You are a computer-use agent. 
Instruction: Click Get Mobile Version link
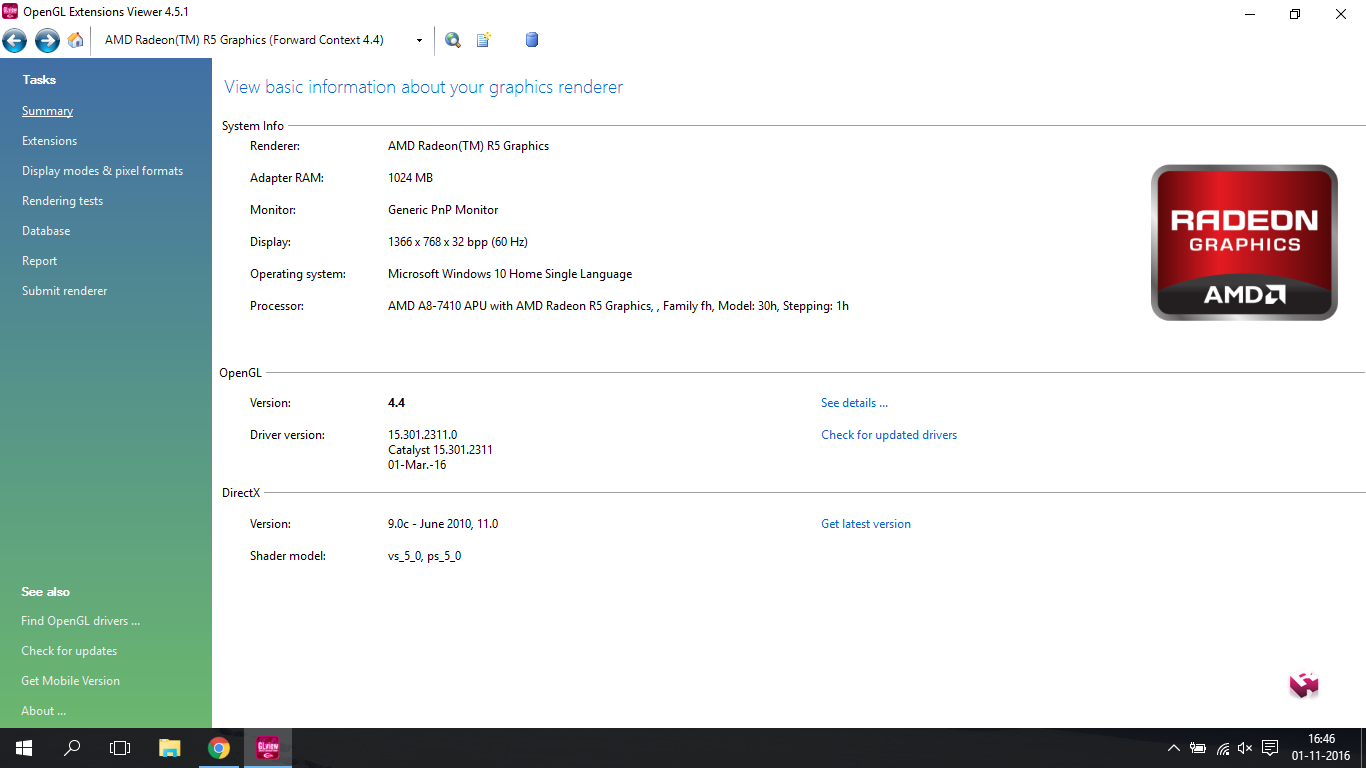coord(70,681)
